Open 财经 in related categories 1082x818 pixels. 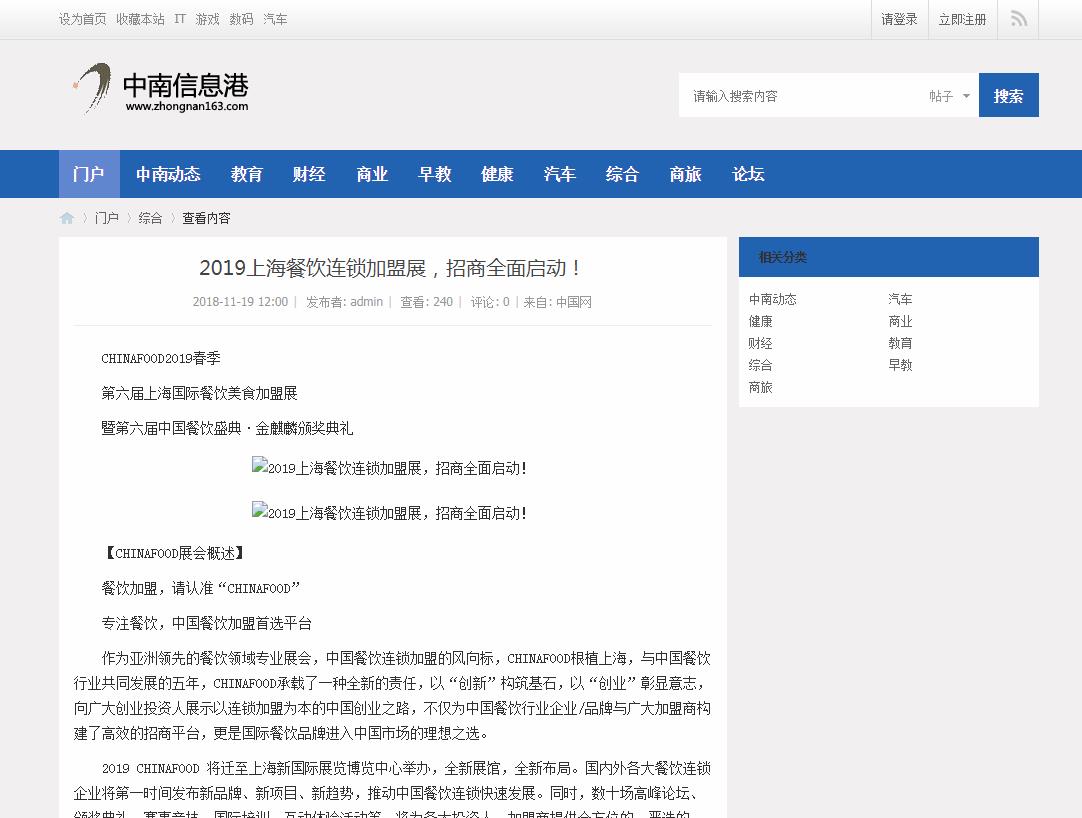point(760,343)
